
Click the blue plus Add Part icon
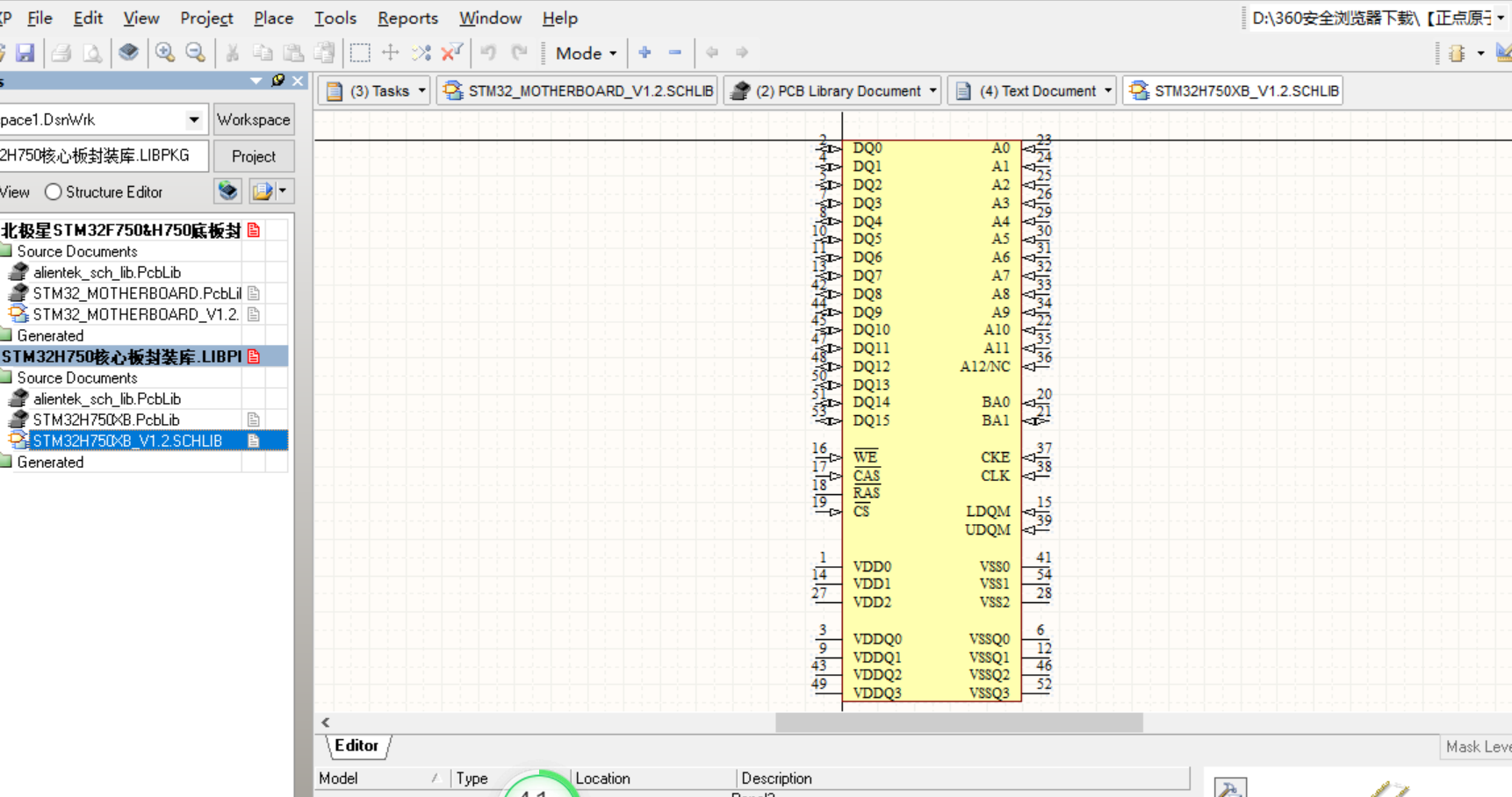coord(645,53)
